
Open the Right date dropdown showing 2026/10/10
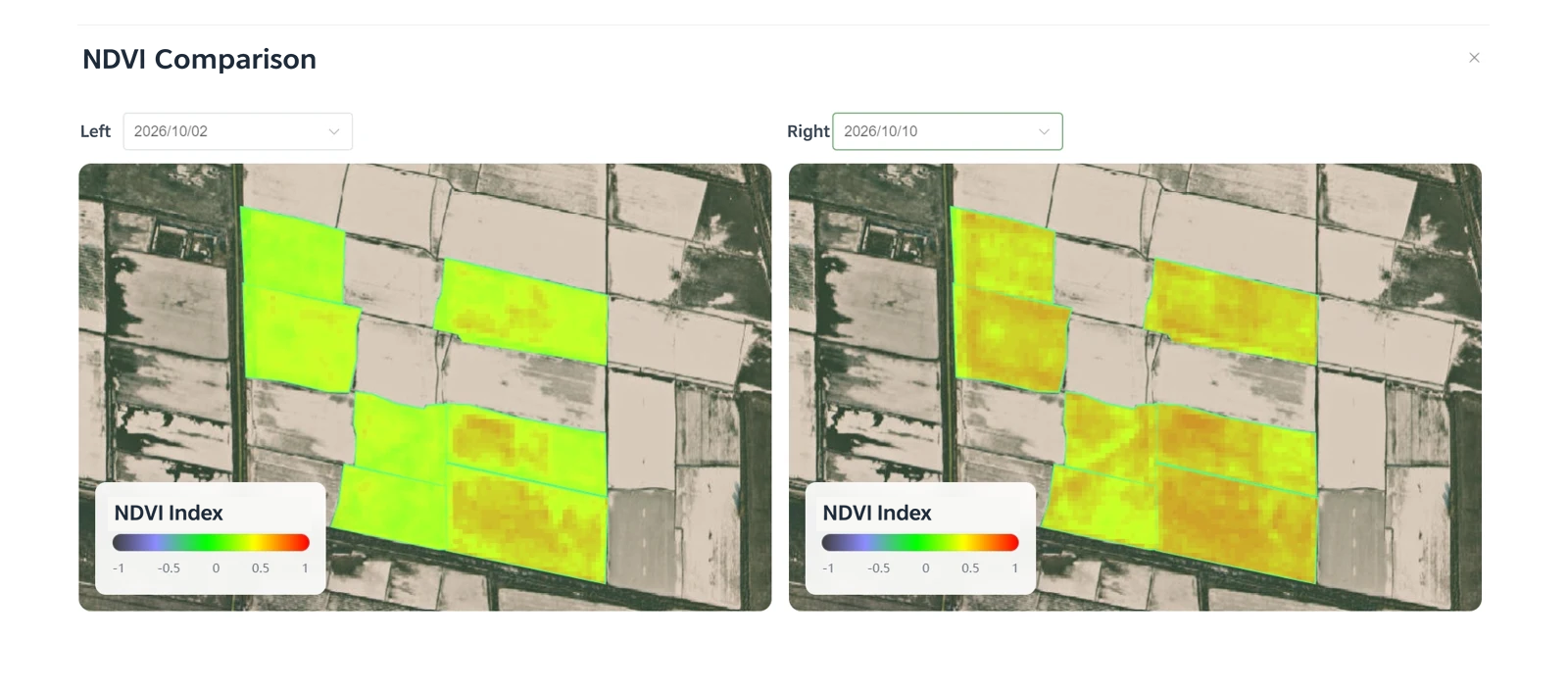coord(947,131)
